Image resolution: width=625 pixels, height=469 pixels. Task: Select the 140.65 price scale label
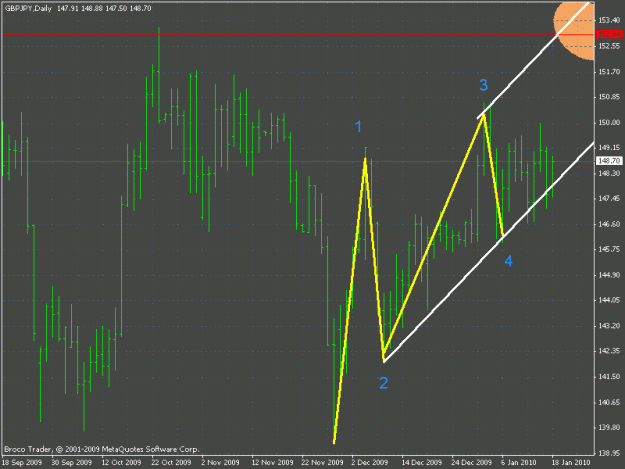click(609, 402)
